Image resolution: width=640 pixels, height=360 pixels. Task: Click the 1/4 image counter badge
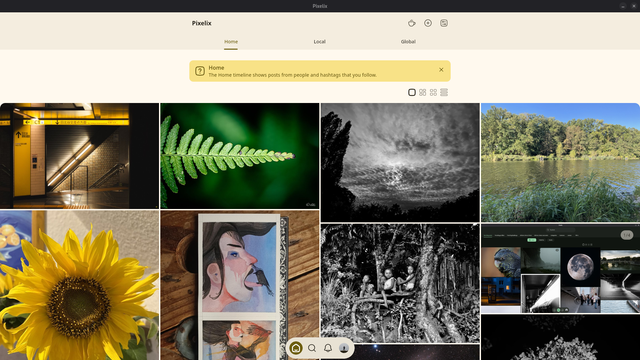click(x=627, y=235)
